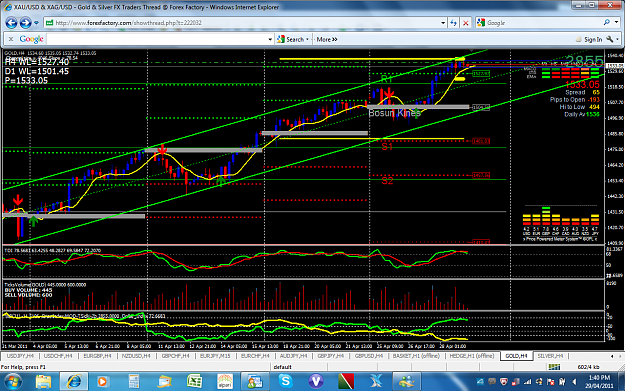Click the connection status bars icon

click(x=554, y=367)
